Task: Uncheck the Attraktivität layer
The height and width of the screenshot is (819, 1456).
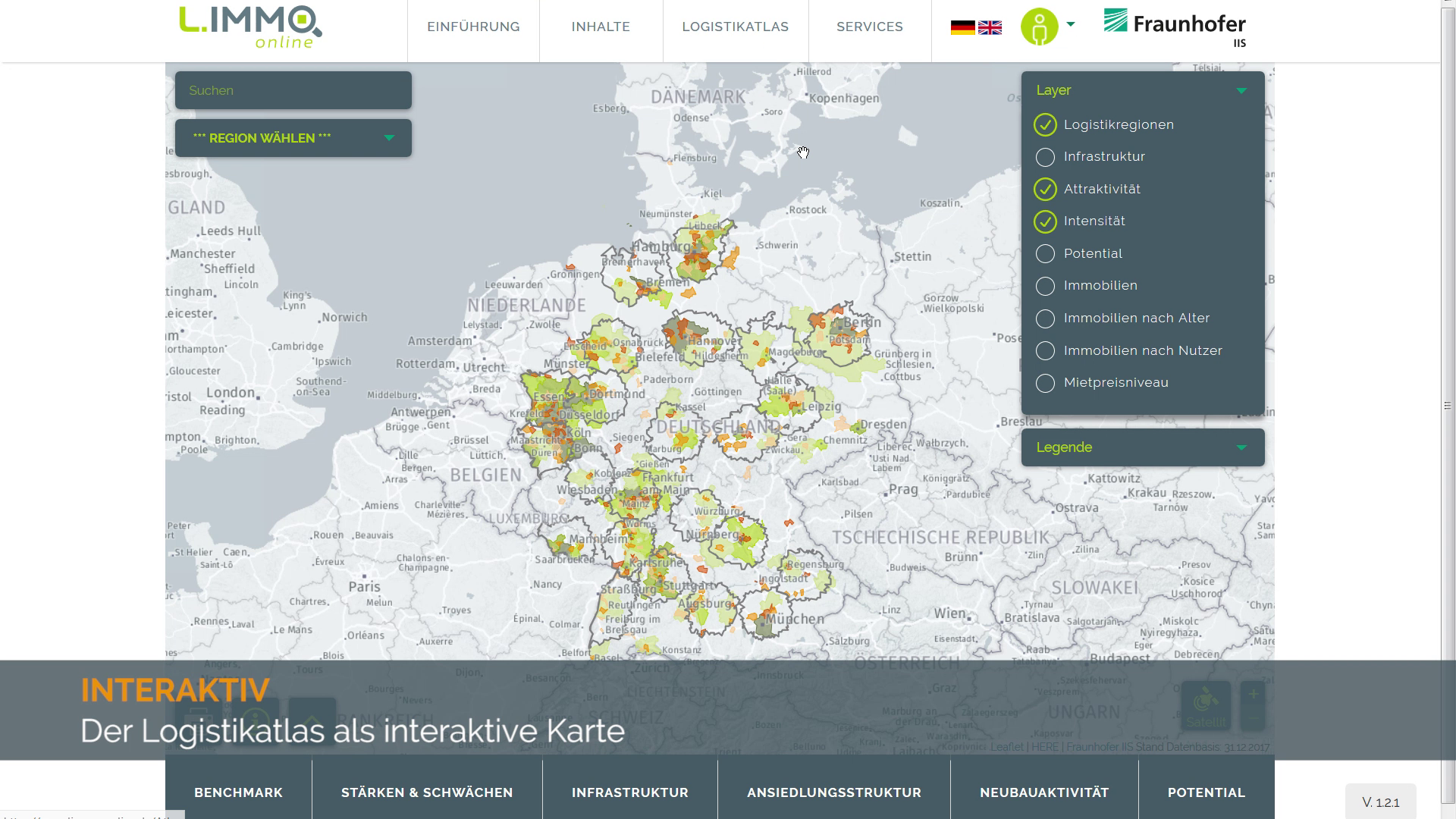Action: pos(1045,189)
